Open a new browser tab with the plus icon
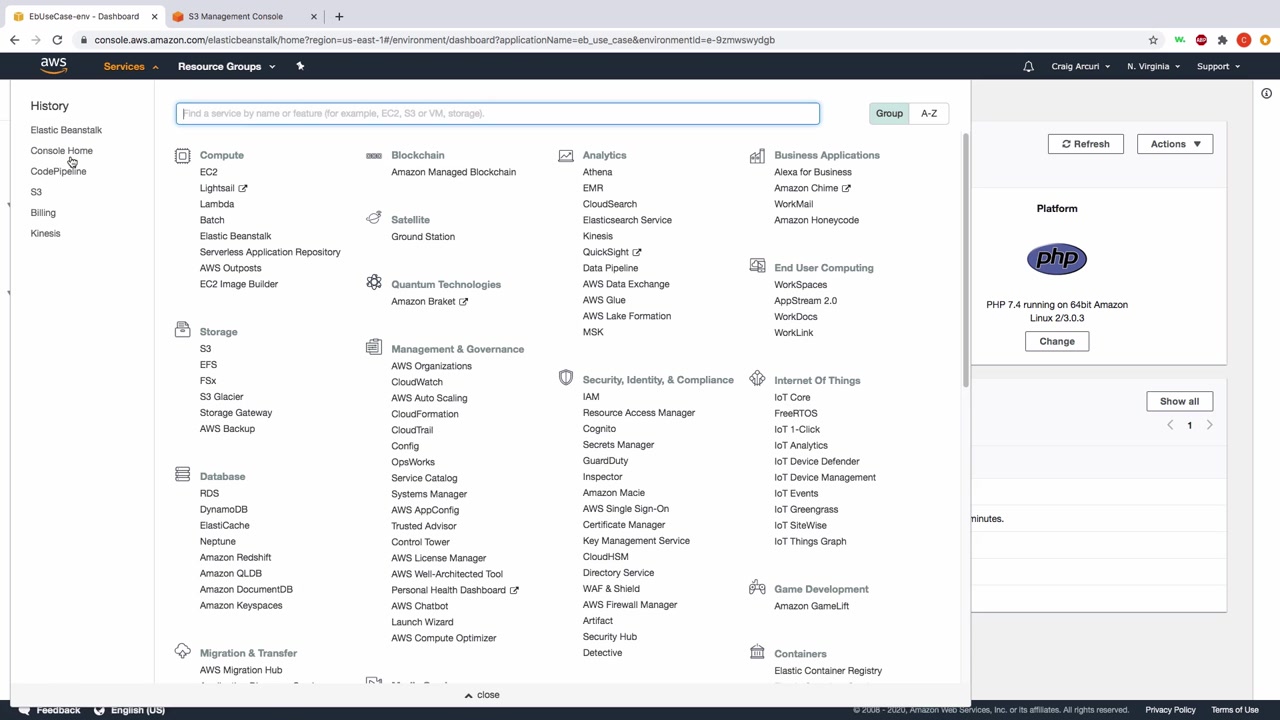 339,16
